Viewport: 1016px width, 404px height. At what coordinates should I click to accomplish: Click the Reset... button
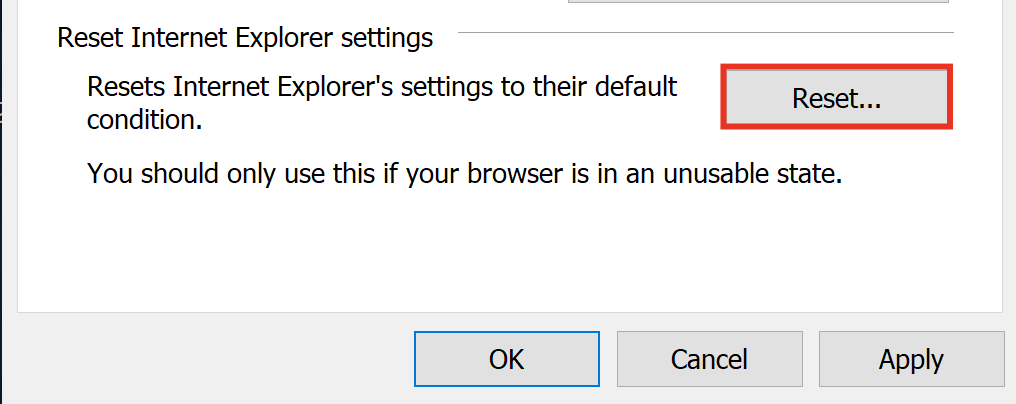[x=836, y=98]
